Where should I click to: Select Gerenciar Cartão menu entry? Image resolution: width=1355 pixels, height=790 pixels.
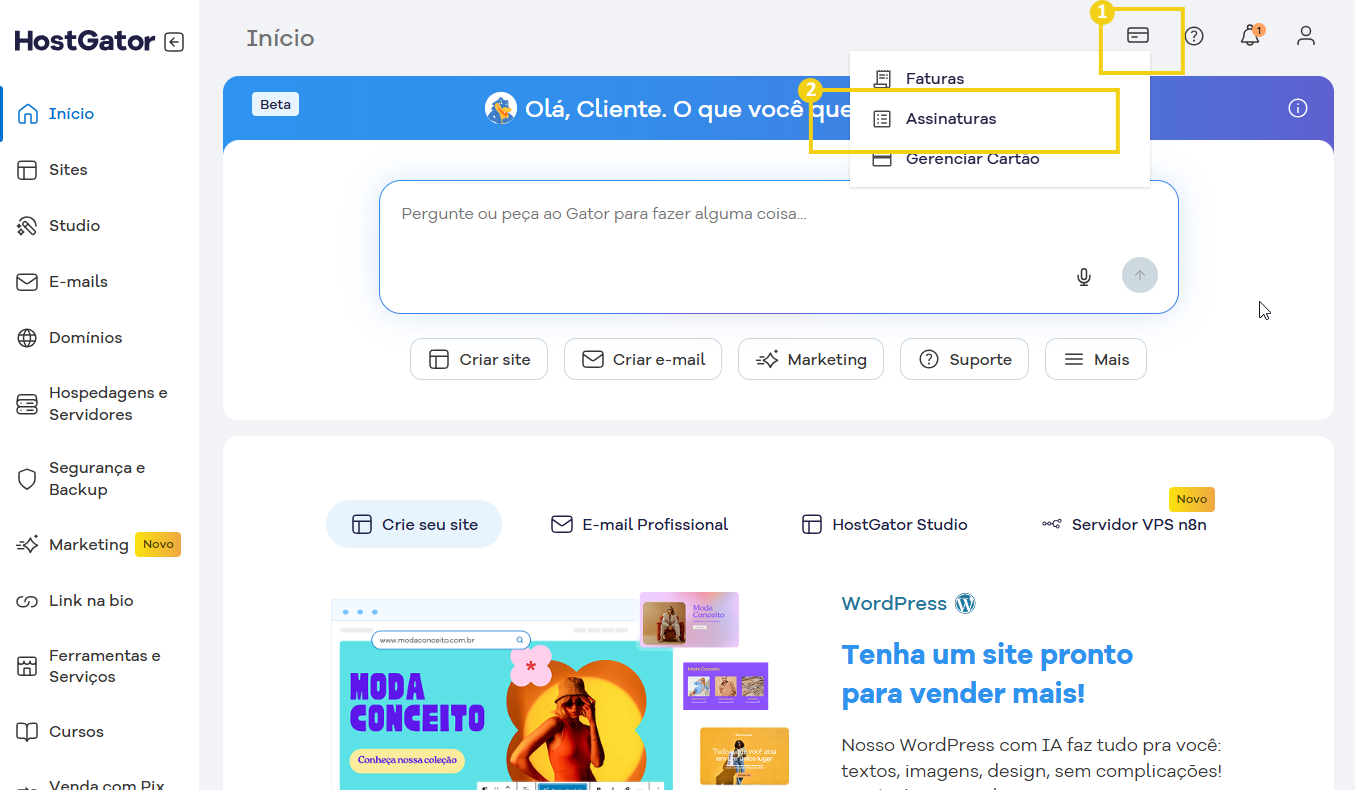[971, 160]
